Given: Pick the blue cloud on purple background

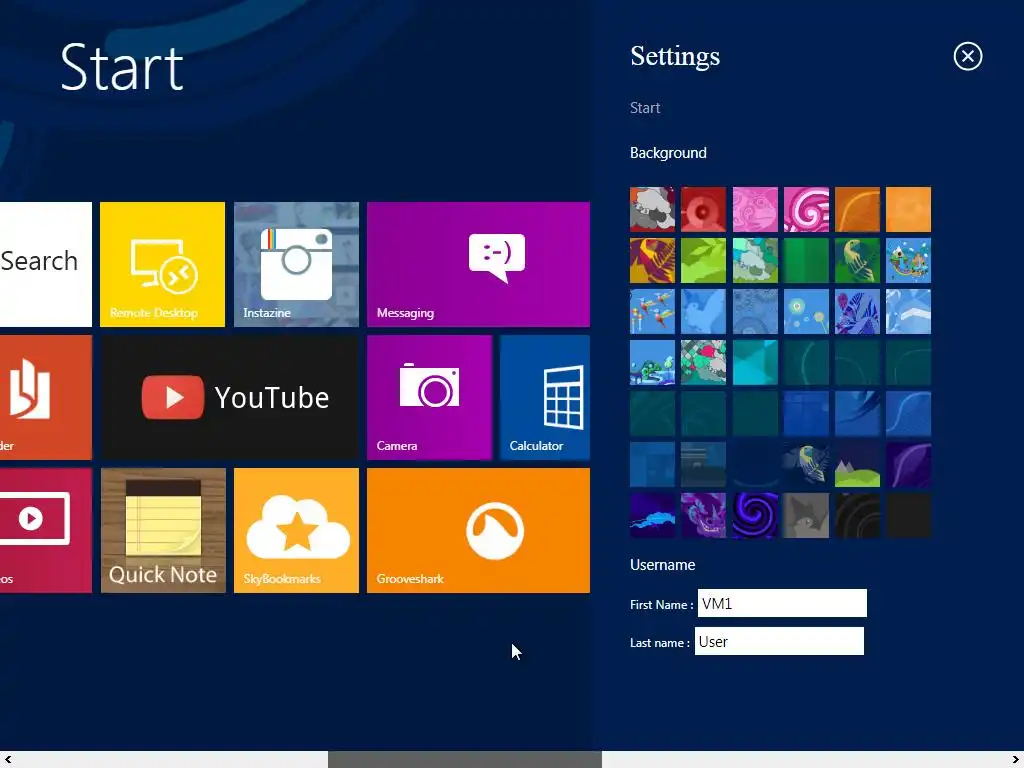Looking at the screenshot, I should pyautogui.click(x=652, y=515).
